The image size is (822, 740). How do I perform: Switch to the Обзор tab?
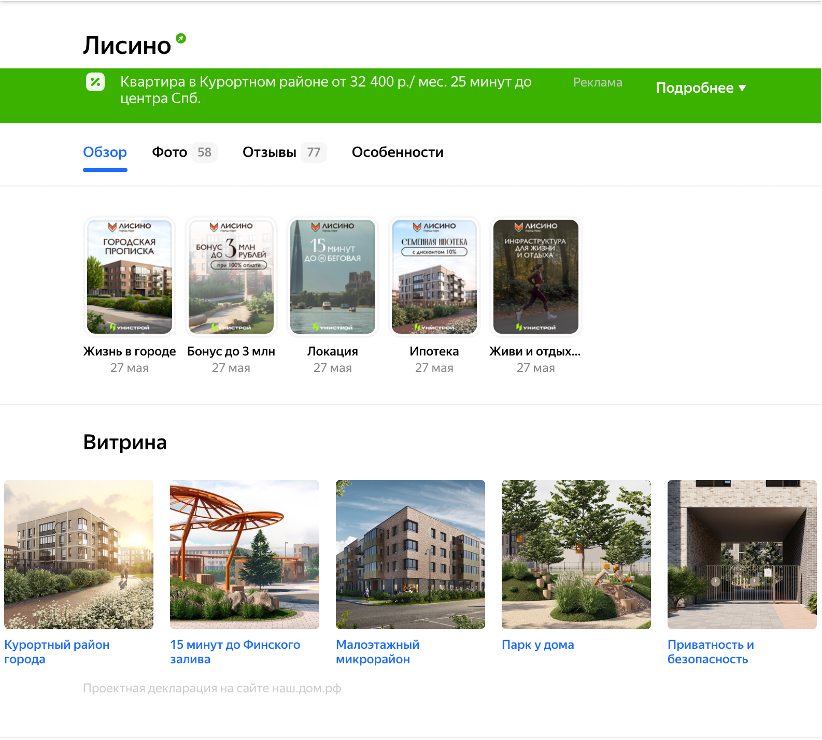[105, 153]
